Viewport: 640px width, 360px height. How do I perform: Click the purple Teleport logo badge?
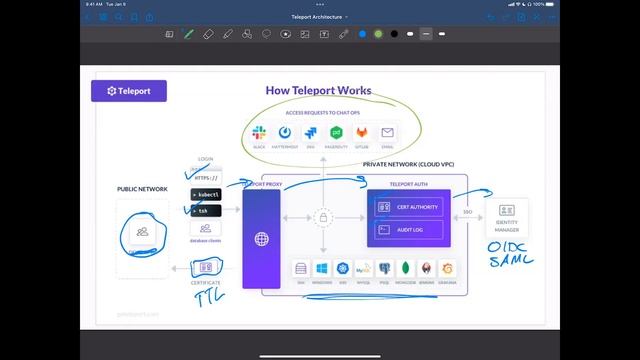pos(129,91)
